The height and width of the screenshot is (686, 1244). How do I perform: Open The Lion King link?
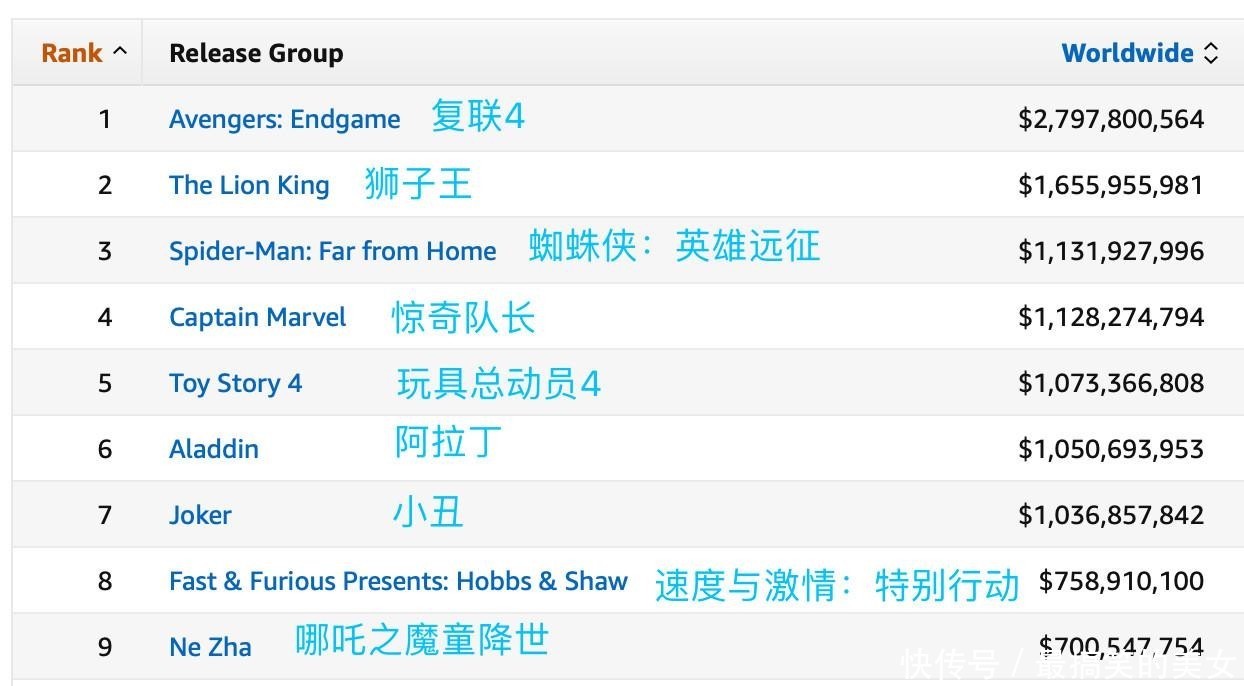249,185
